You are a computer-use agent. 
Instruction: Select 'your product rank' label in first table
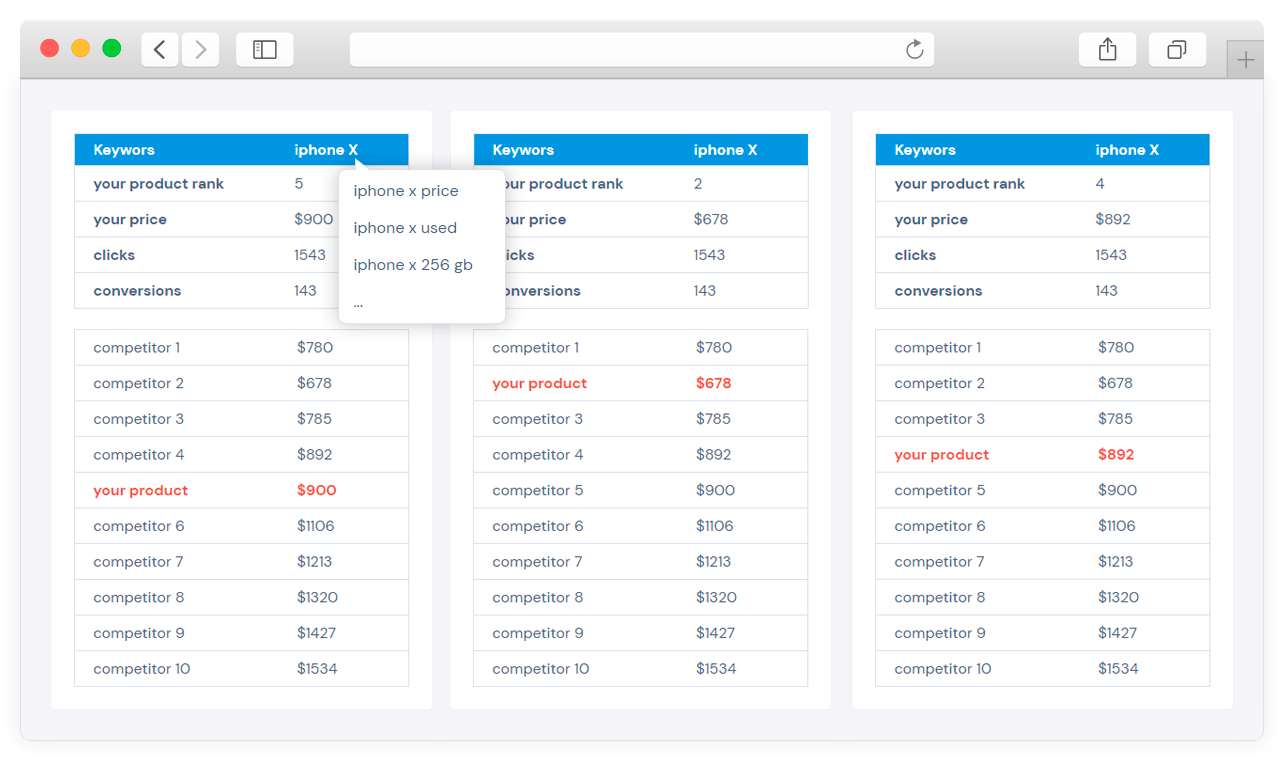pos(159,184)
